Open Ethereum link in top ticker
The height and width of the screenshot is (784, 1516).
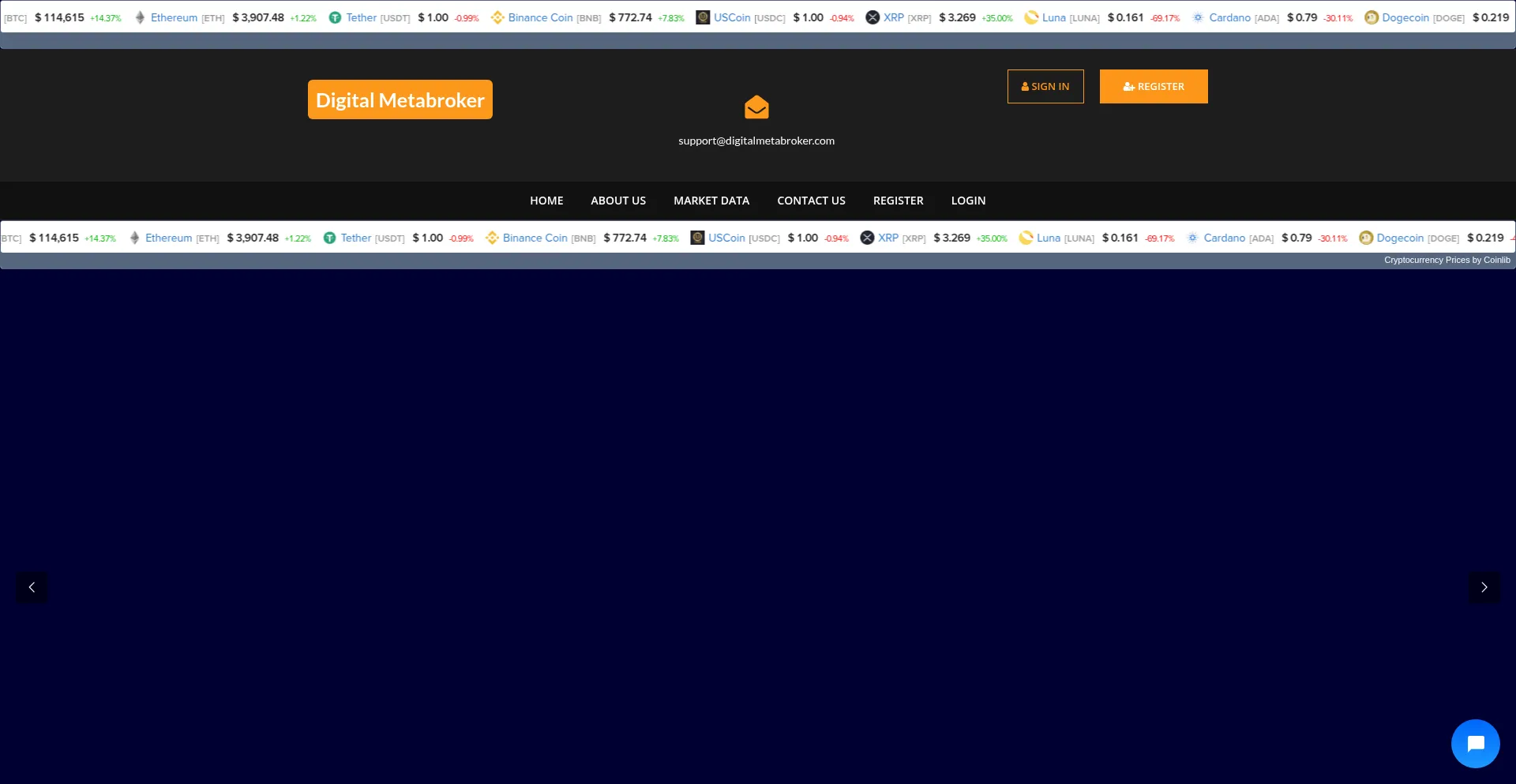pyautogui.click(x=174, y=17)
